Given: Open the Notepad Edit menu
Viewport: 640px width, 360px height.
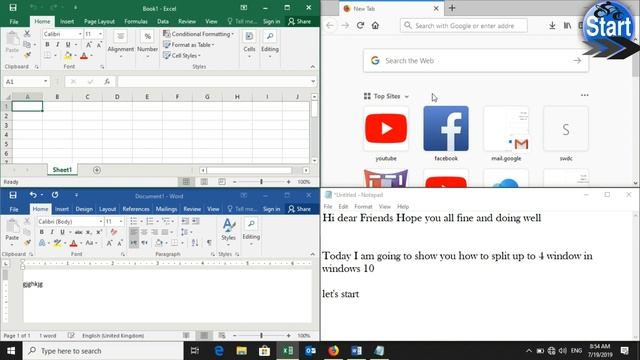Looking at the screenshot, I should (343, 207).
